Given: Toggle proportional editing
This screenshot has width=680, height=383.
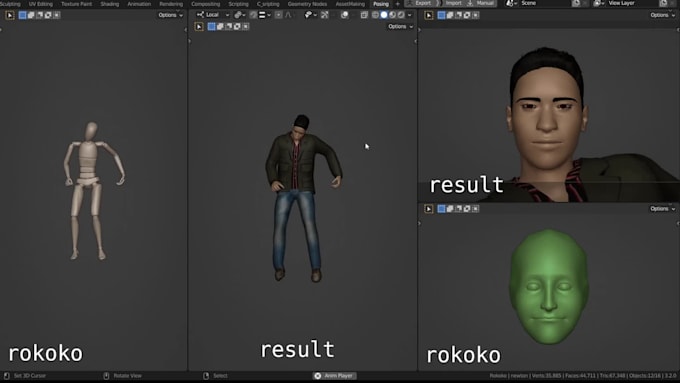Looking at the screenshot, I should tap(278, 15).
